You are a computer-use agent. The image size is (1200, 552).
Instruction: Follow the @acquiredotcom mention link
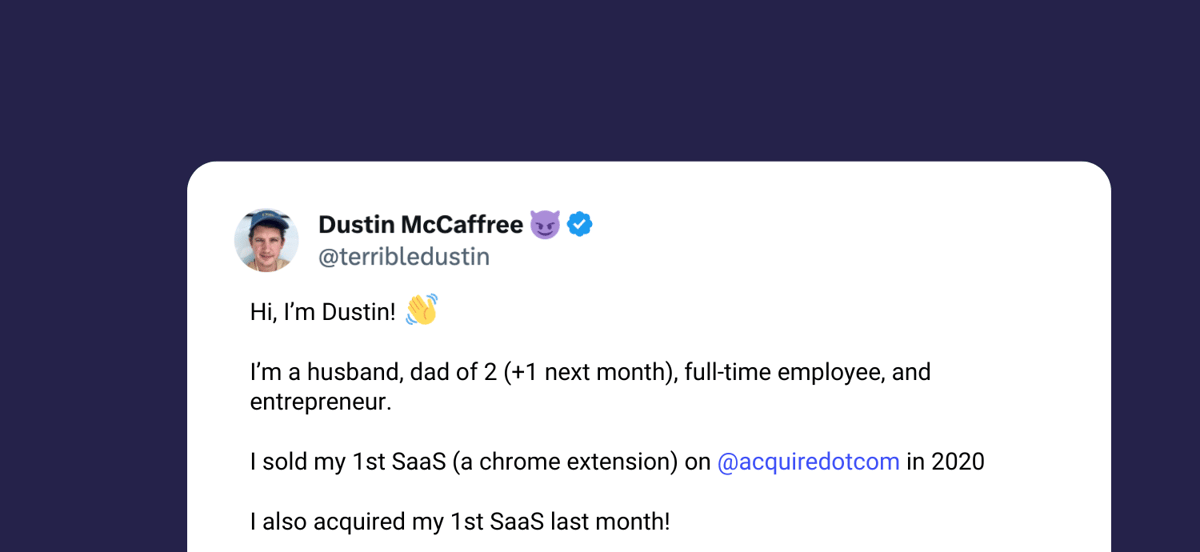[809, 462]
